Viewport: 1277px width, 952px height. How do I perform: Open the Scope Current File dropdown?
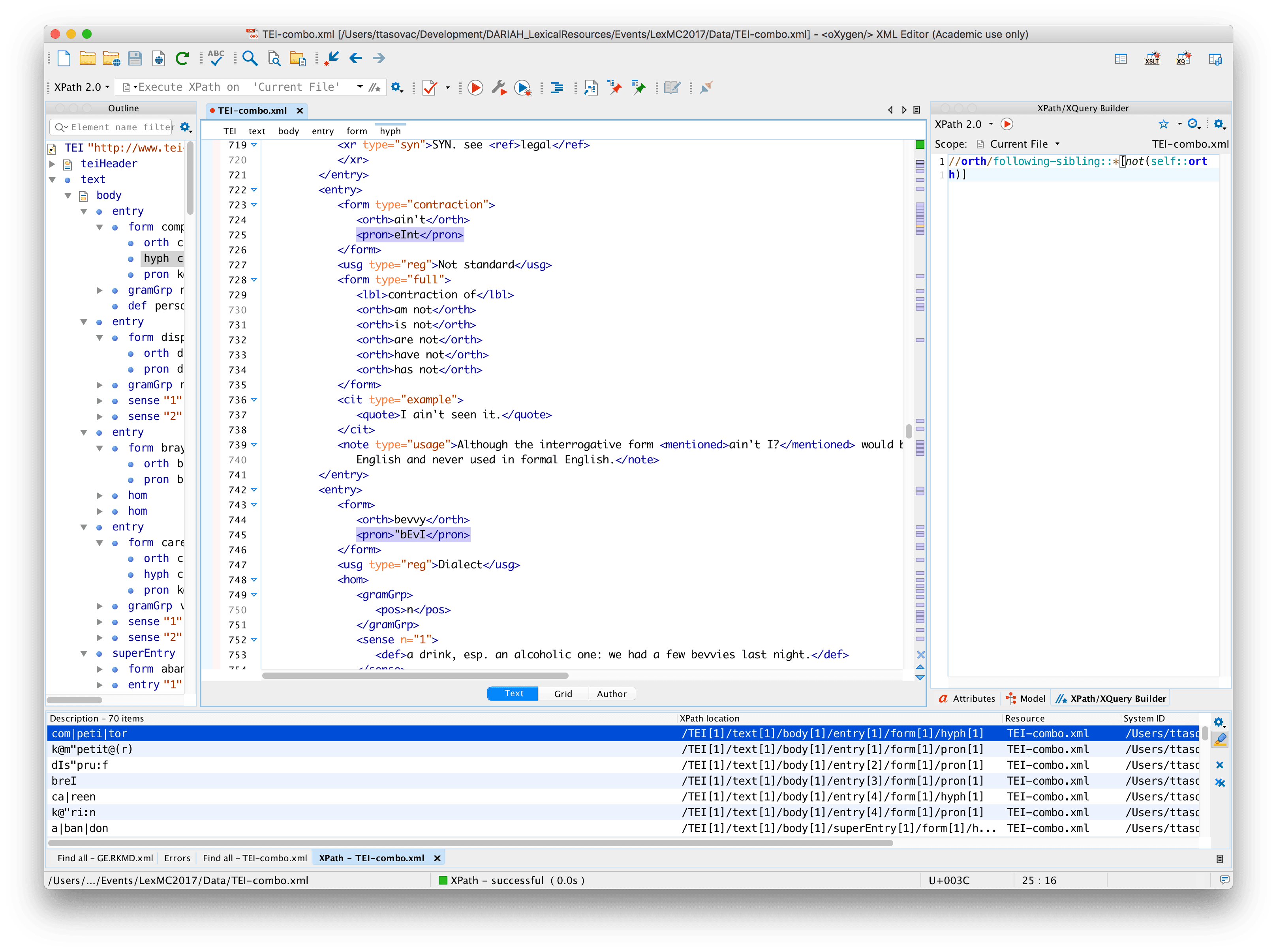pyautogui.click(x=1024, y=144)
